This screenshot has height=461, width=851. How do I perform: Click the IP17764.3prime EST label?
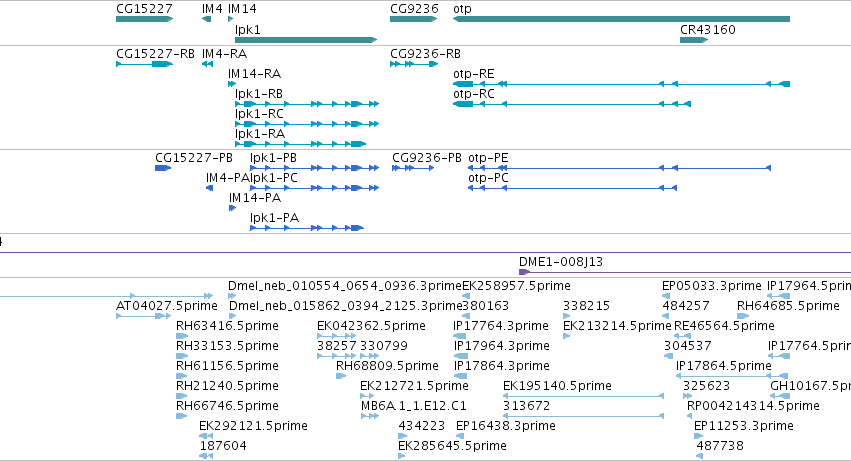[500, 326]
